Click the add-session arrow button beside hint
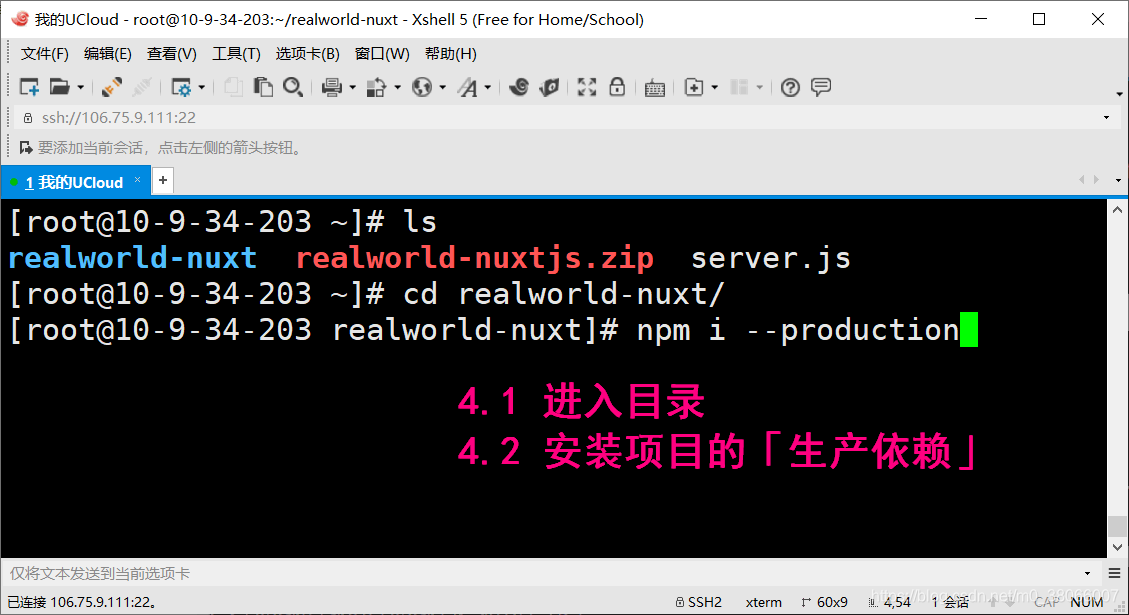The height and width of the screenshot is (615, 1129). [x=27, y=148]
